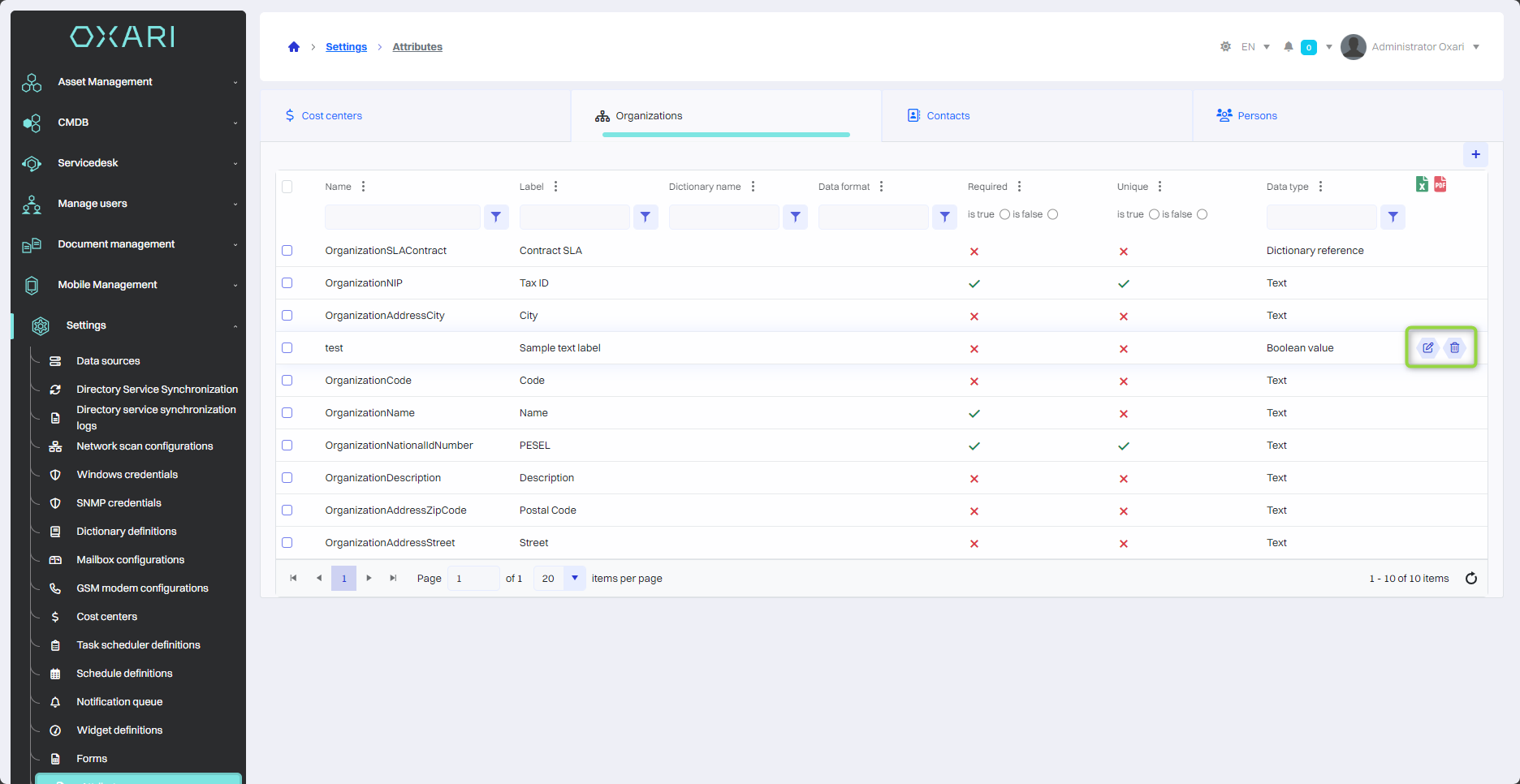
Task: Click the Settings breadcrumb link
Action: coord(346,47)
